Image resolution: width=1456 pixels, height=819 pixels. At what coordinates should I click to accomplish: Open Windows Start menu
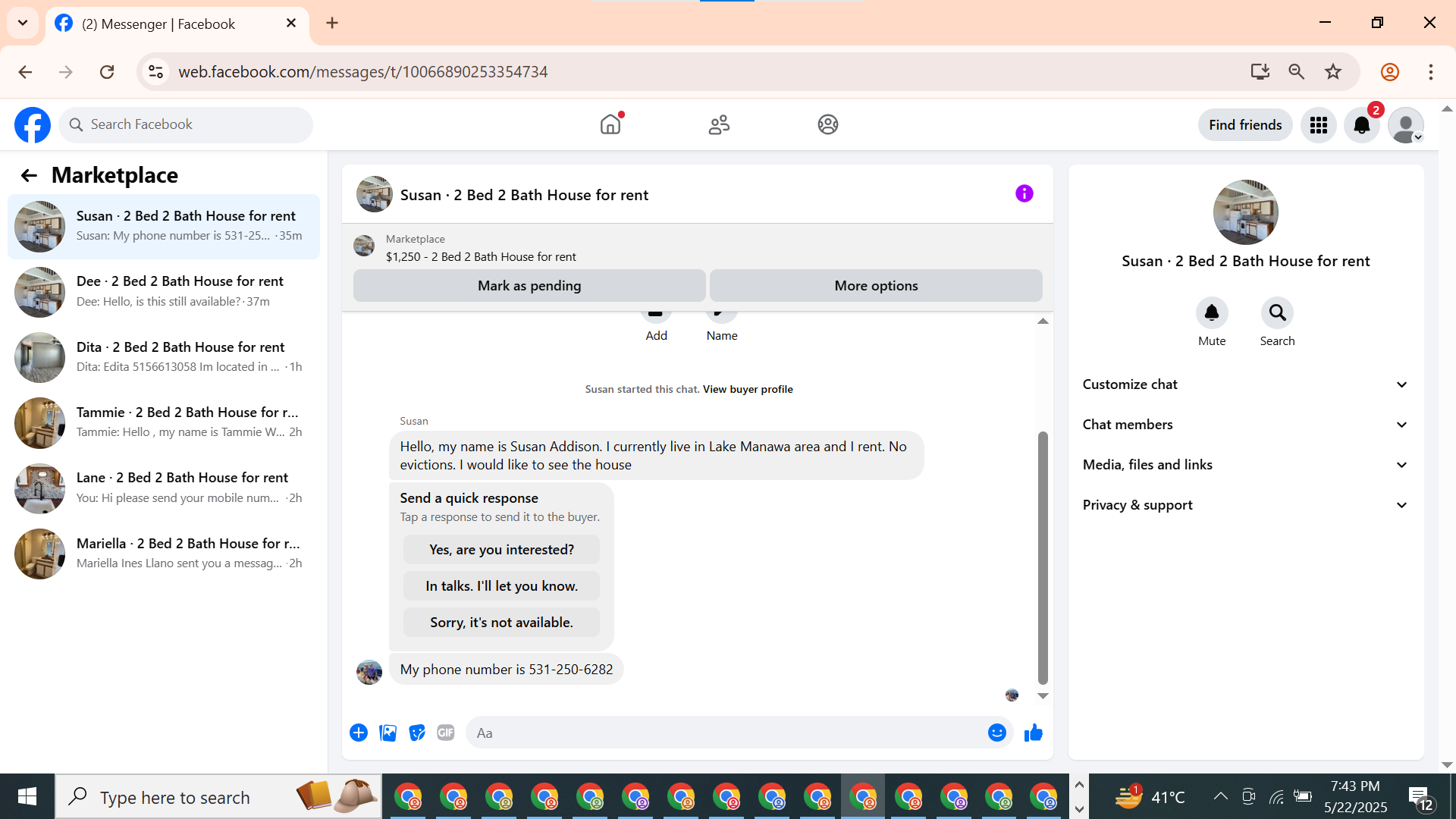pos(27,796)
